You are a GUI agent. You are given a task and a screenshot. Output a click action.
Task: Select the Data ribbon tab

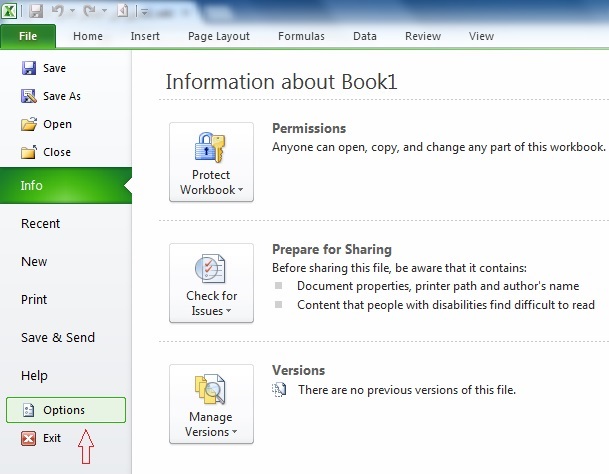[365, 36]
